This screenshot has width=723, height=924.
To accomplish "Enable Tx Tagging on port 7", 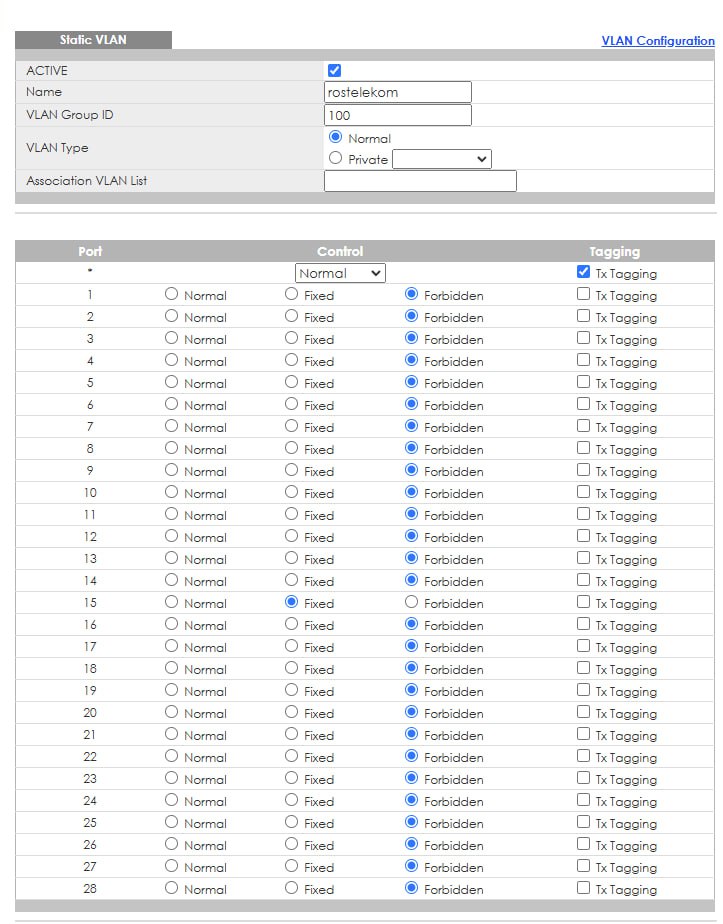I will (x=583, y=425).
